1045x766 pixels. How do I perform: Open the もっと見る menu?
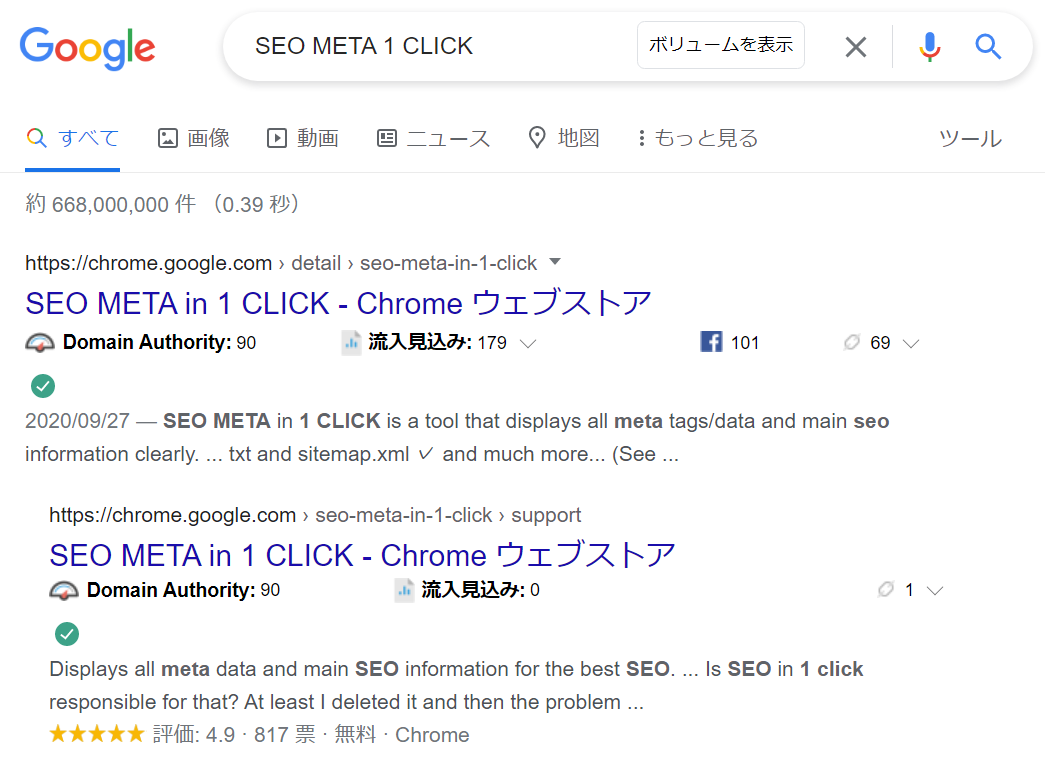pyautogui.click(x=698, y=138)
